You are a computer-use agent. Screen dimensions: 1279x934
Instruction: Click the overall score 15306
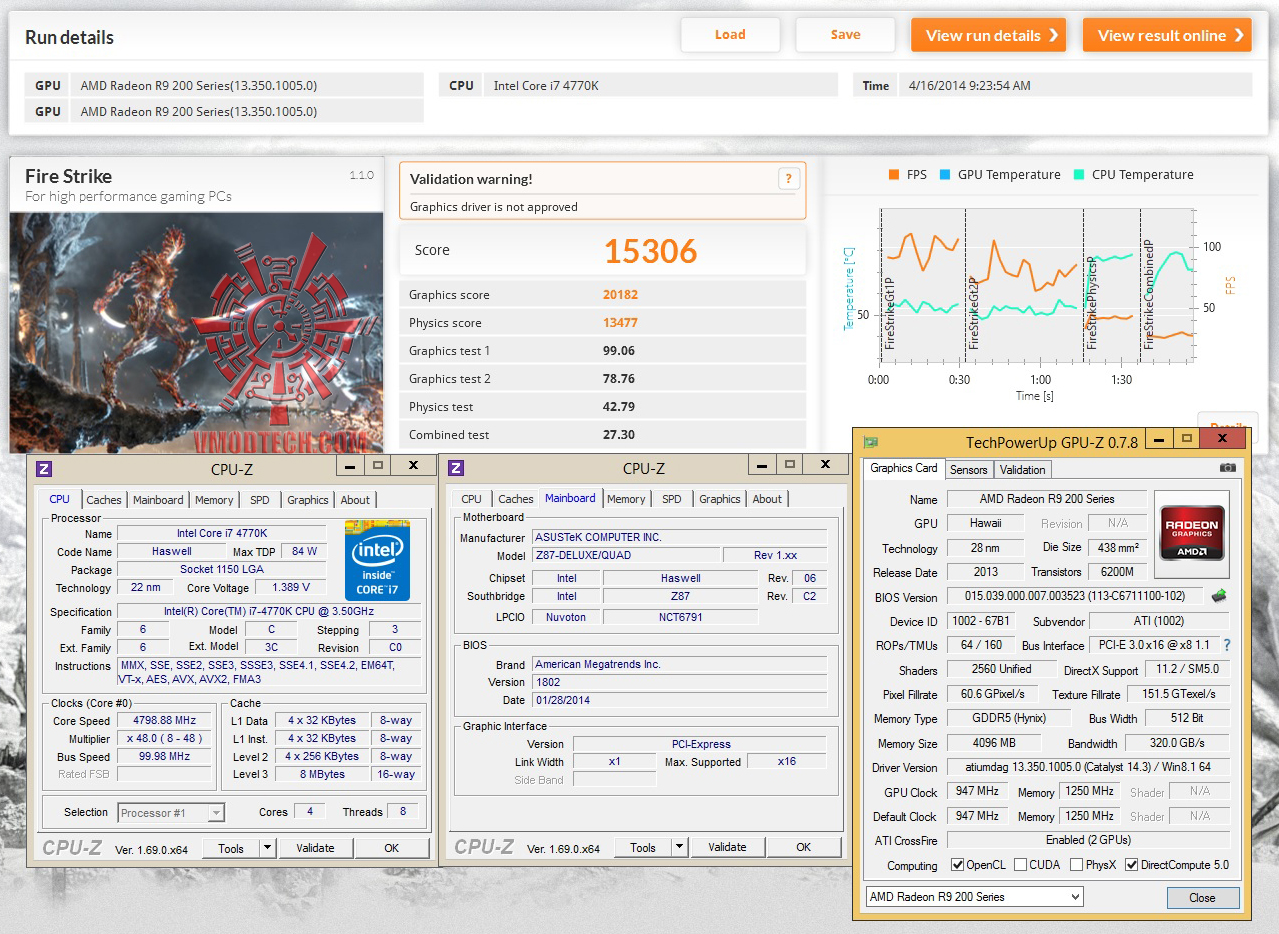click(650, 251)
